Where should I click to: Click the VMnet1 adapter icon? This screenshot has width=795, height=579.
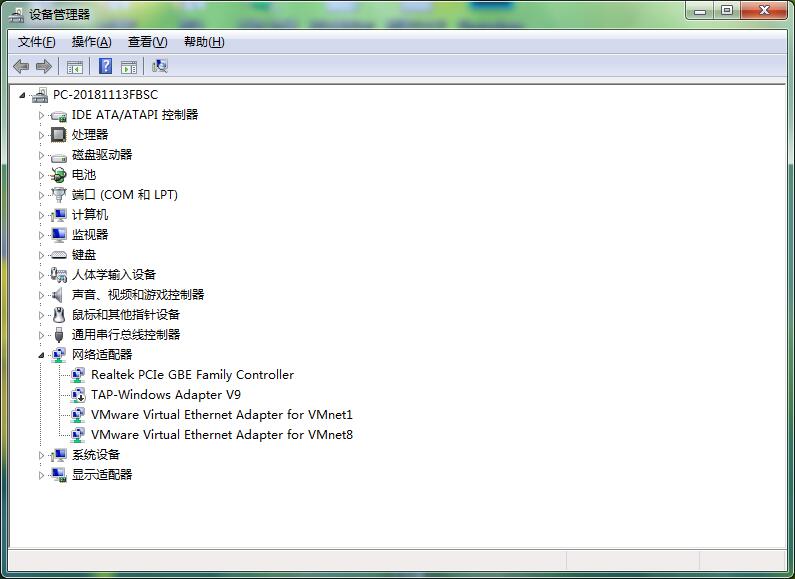click(x=78, y=415)
